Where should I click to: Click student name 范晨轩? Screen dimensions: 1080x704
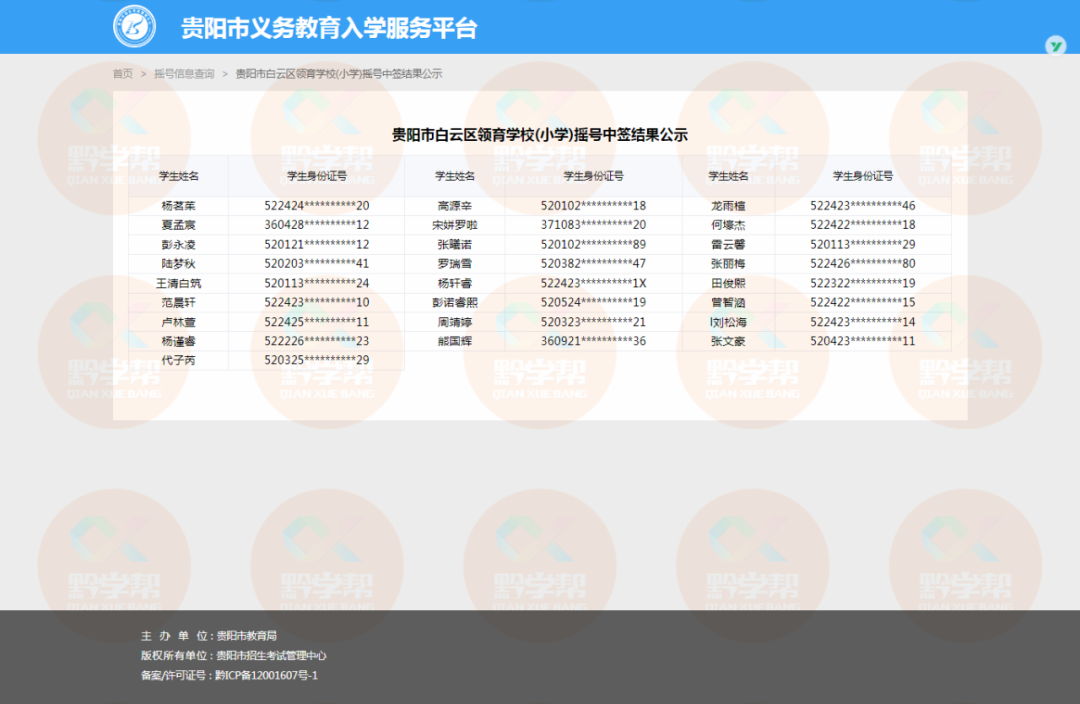178,302
